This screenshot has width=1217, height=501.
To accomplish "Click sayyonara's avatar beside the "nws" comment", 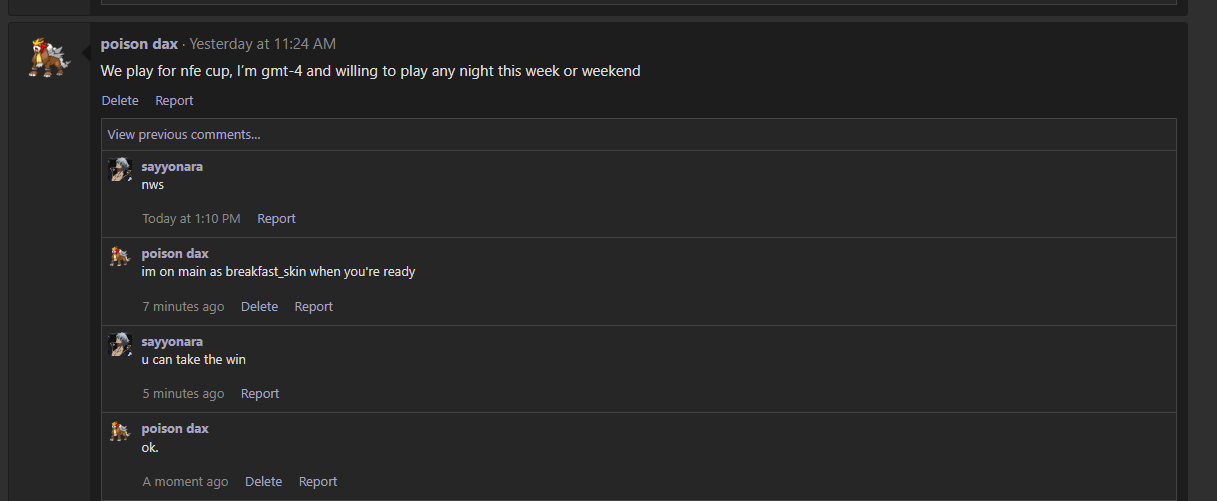I will coord(120,170).
